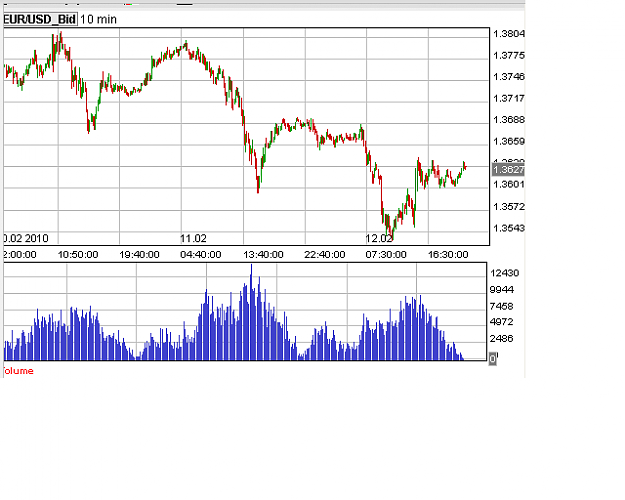Select the 10 min timeframe label
This screenshot has width=625, height=500.
98,19
